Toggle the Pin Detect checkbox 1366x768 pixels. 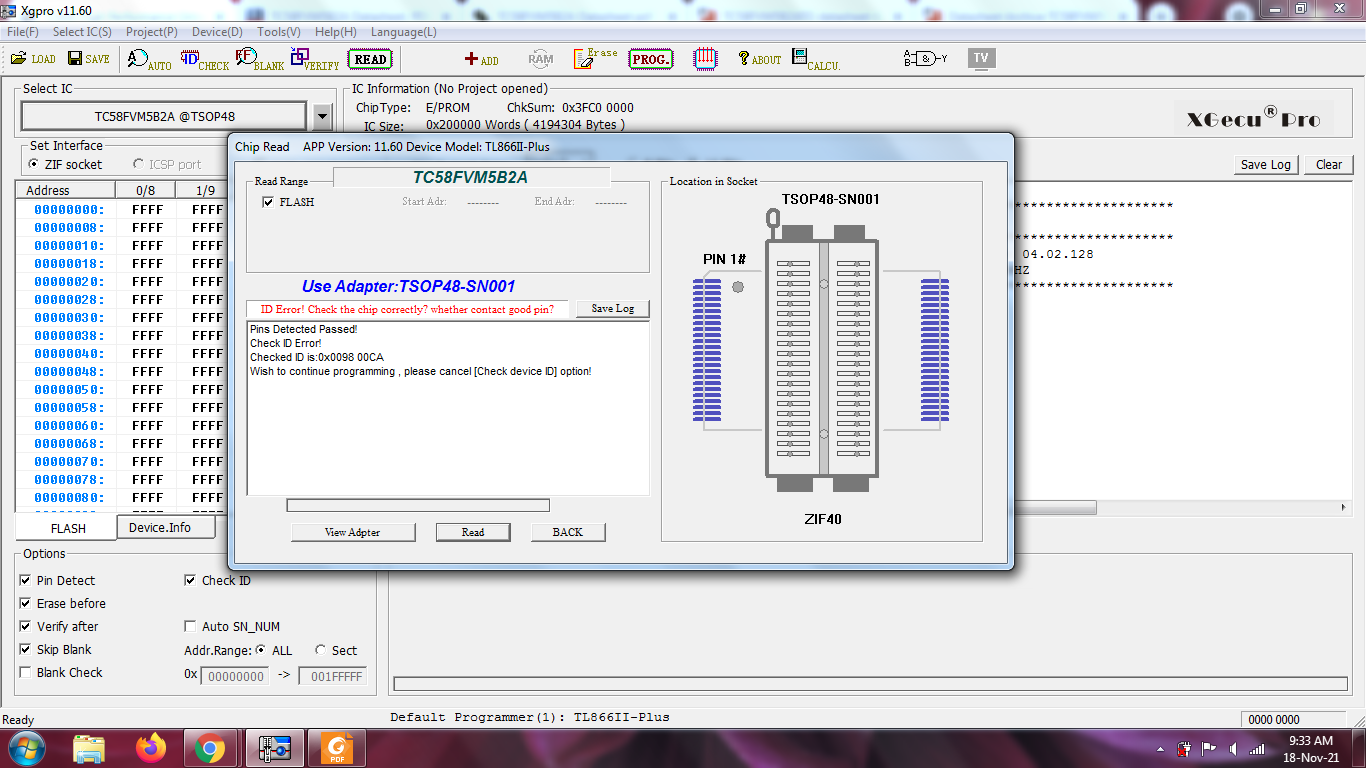pos(25,581)
